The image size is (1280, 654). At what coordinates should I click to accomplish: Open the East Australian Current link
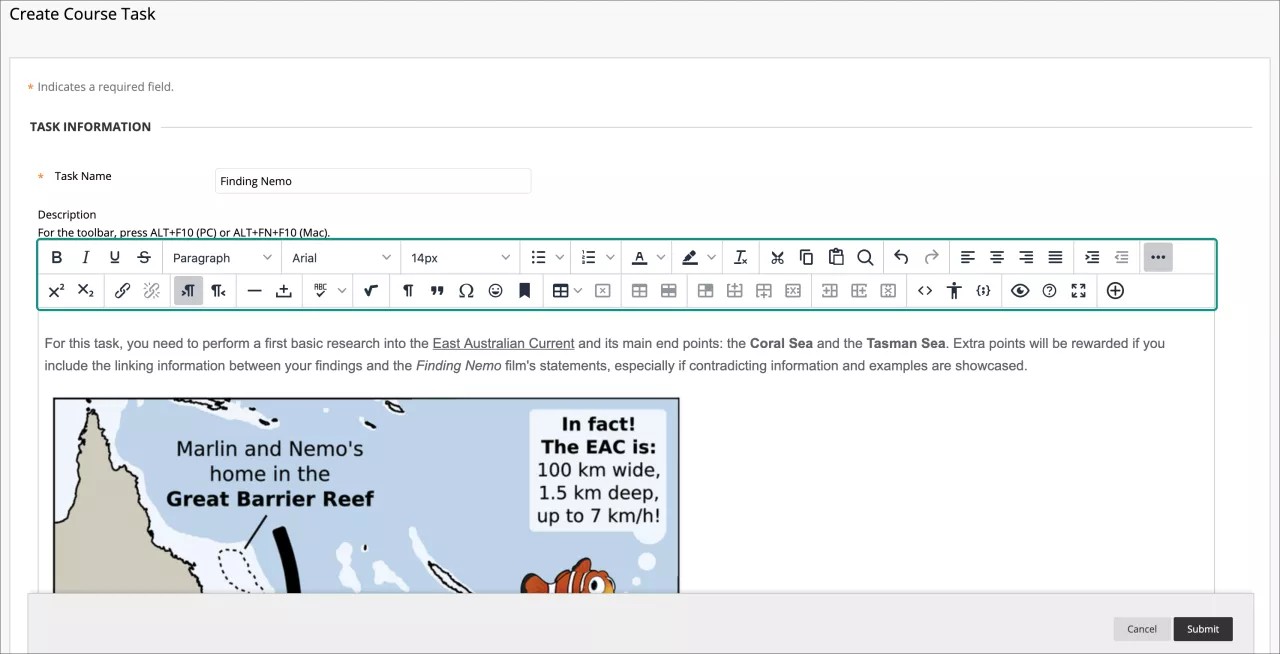click(503, 343)
